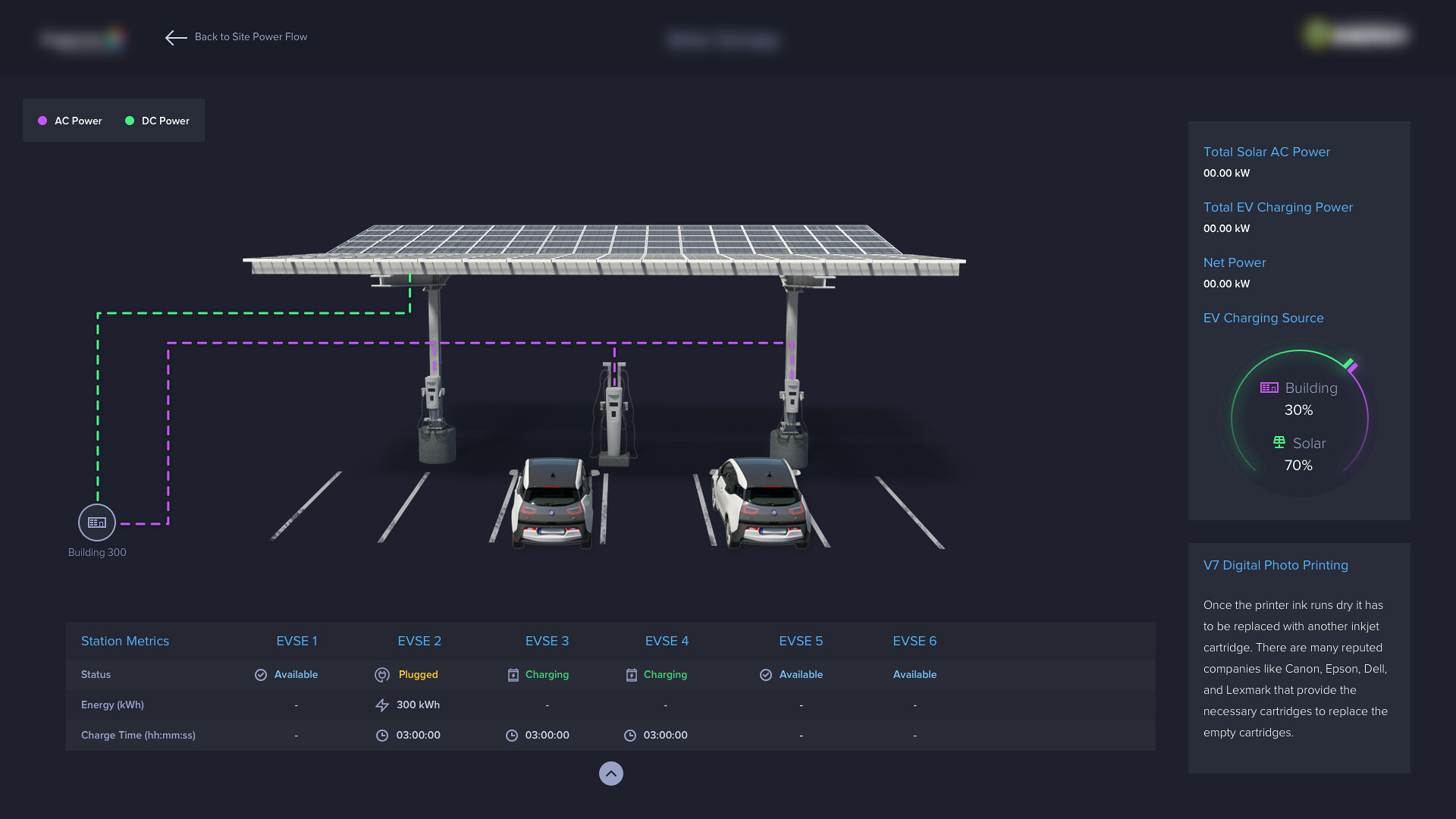The height and width of the screenshot is (819, 1456).
Task: Toggle AC Power legend indicator
Action: [43, 121]
